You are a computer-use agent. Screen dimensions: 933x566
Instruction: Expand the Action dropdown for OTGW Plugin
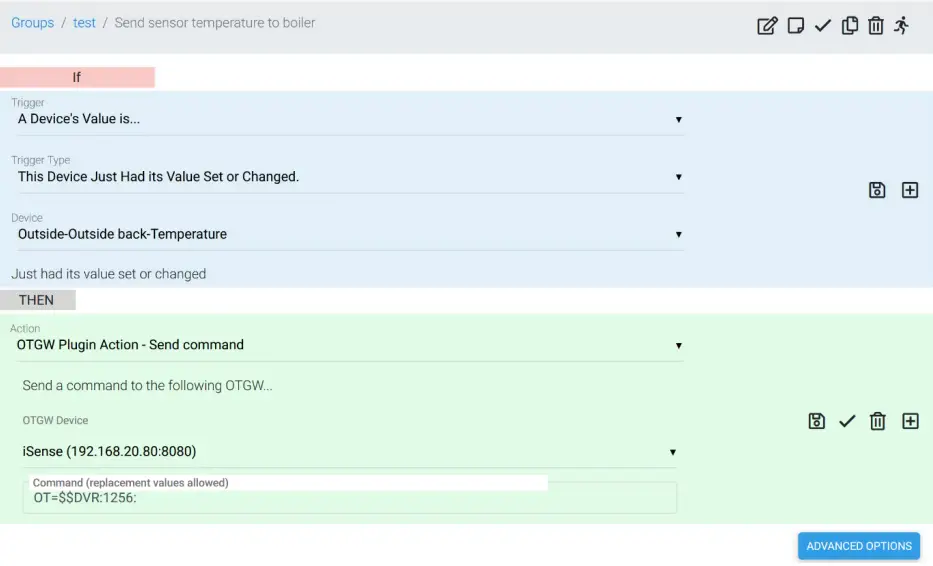(350, 345)
